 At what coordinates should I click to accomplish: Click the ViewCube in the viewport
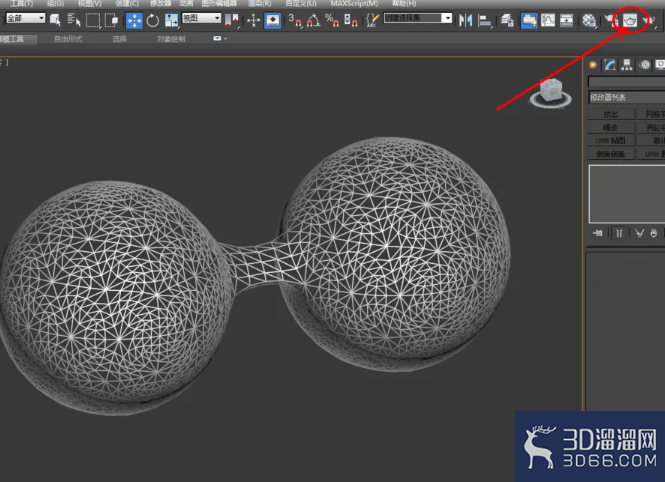(x=550, y=92)
